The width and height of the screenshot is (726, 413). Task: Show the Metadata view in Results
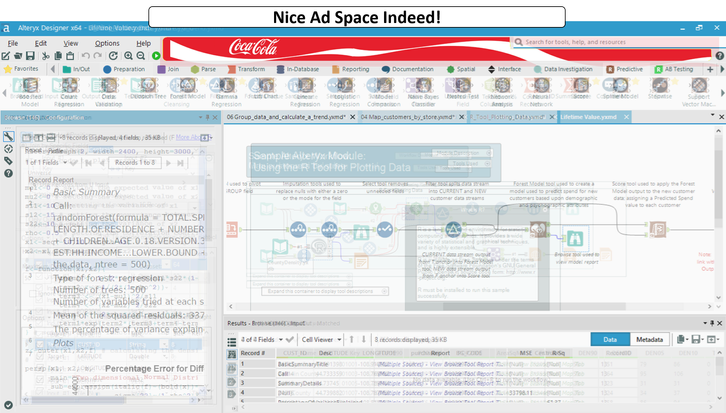650,339
